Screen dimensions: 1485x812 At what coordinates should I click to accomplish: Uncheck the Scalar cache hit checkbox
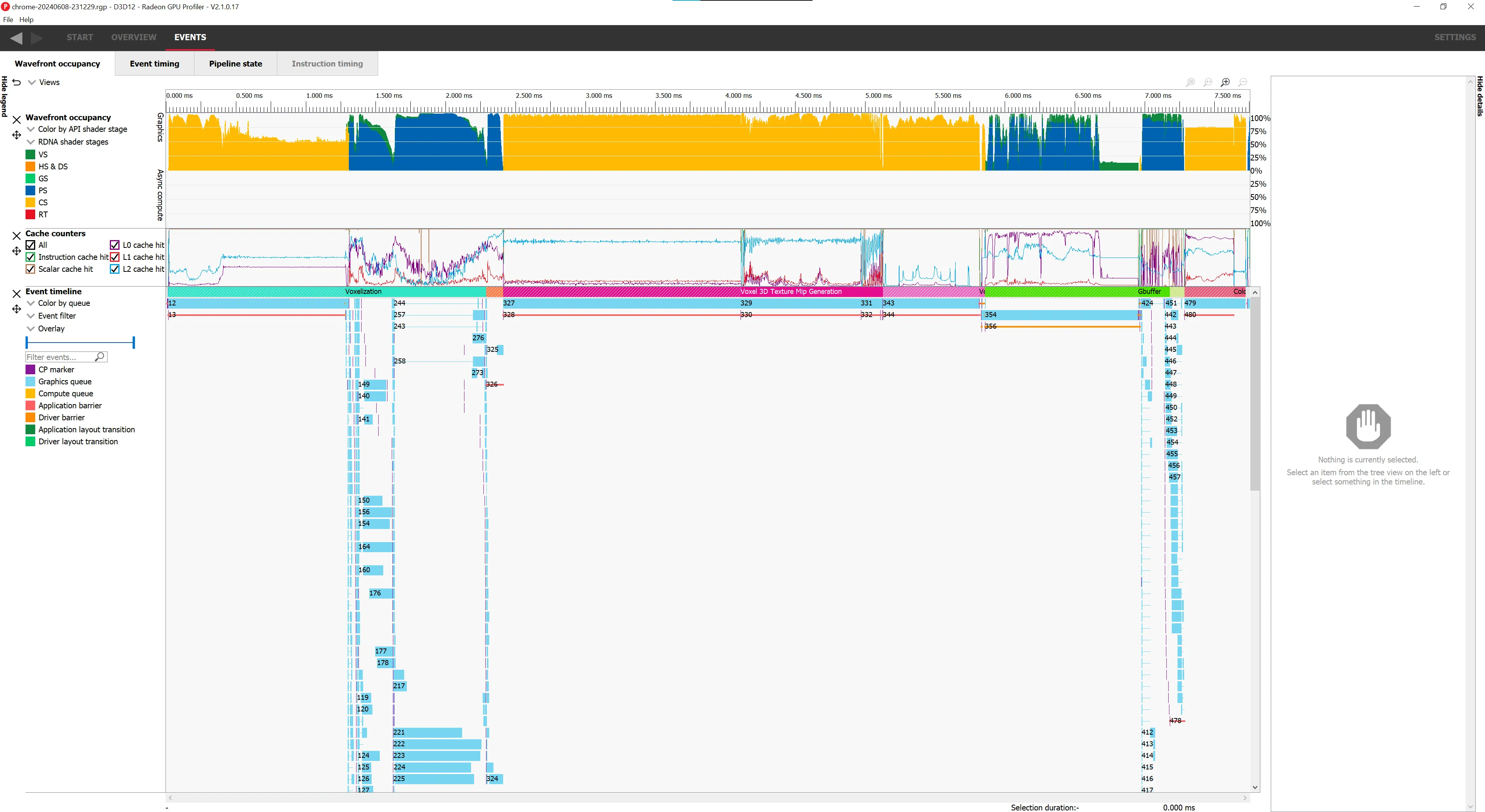(31, 269)
